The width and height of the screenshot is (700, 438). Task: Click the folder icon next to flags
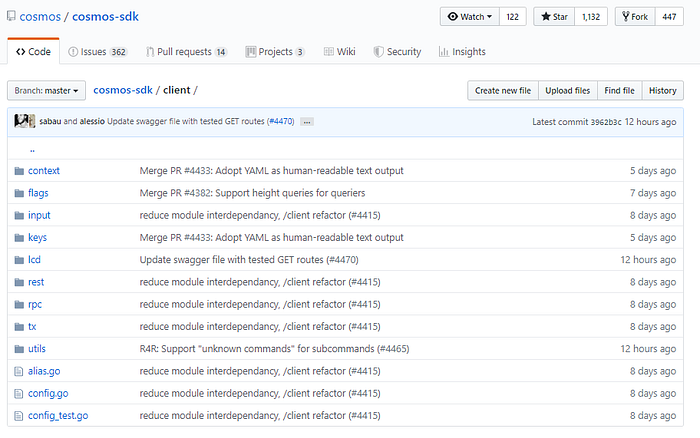click(19, 193)
